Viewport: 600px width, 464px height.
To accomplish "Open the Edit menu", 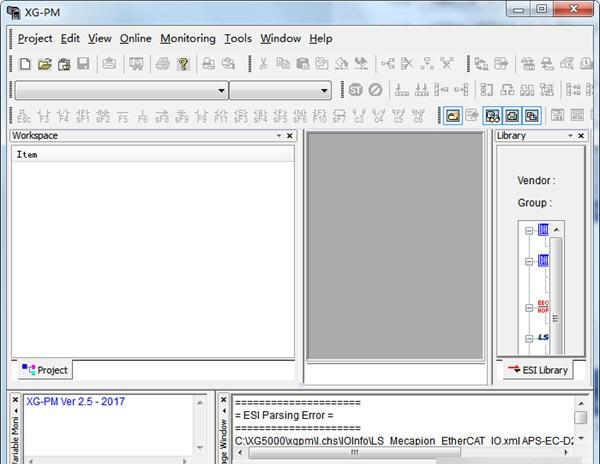I will pos(70,39).
